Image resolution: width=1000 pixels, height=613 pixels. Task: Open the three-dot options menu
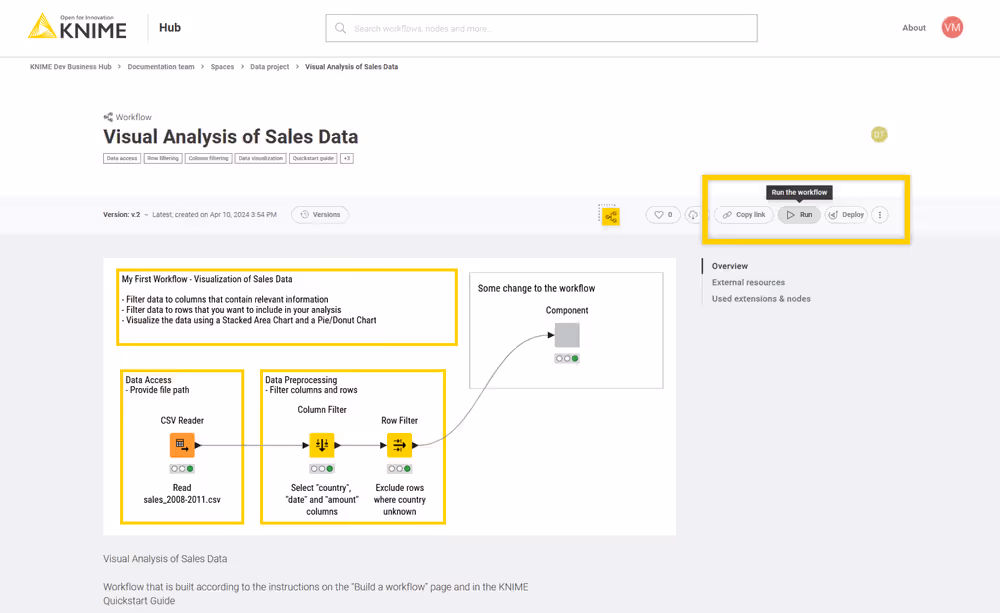(x=879, y=214)
